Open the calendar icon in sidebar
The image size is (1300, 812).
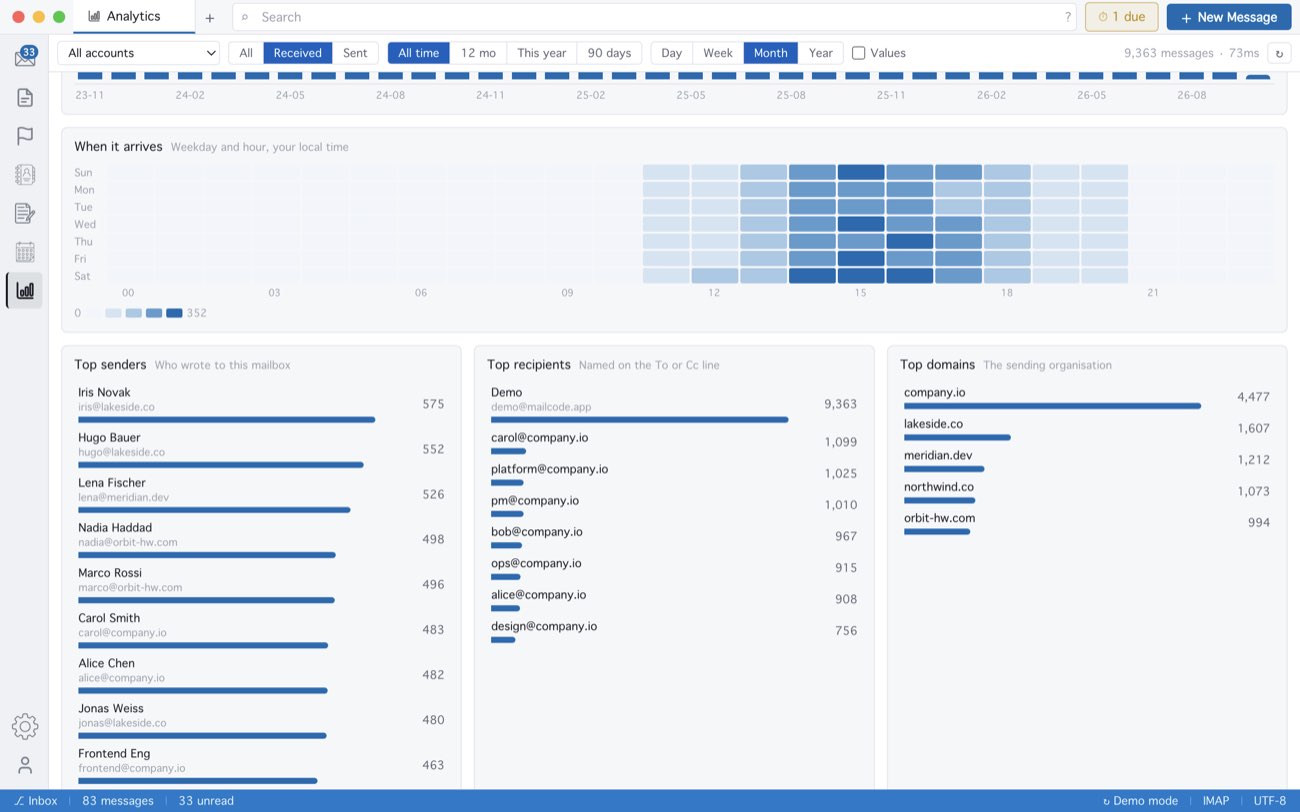pos(25,252)
